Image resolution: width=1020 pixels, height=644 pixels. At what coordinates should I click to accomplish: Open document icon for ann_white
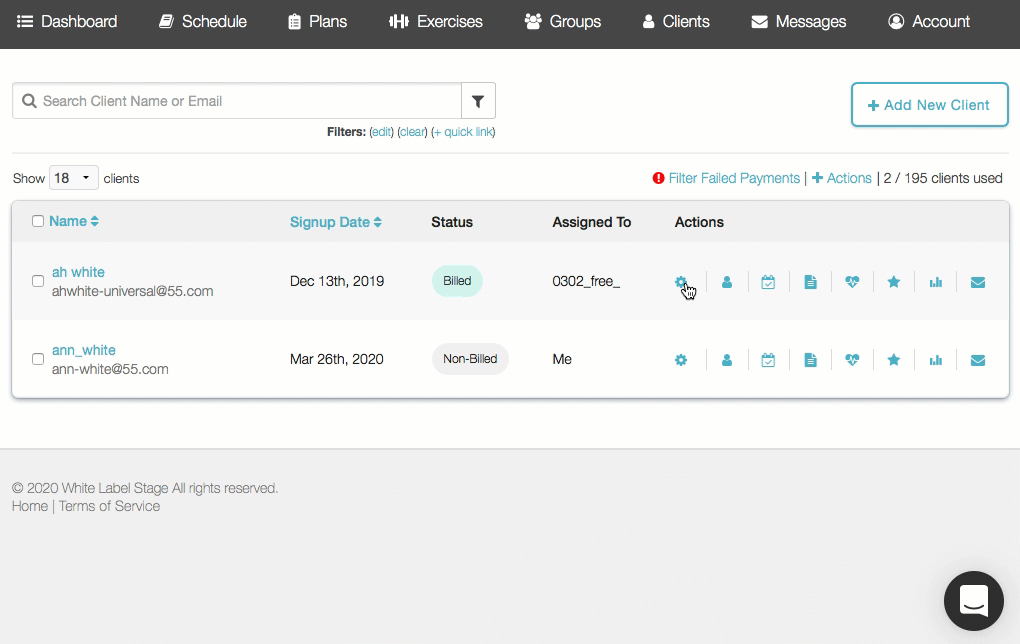pyautogui.click(x=810, y=360)
